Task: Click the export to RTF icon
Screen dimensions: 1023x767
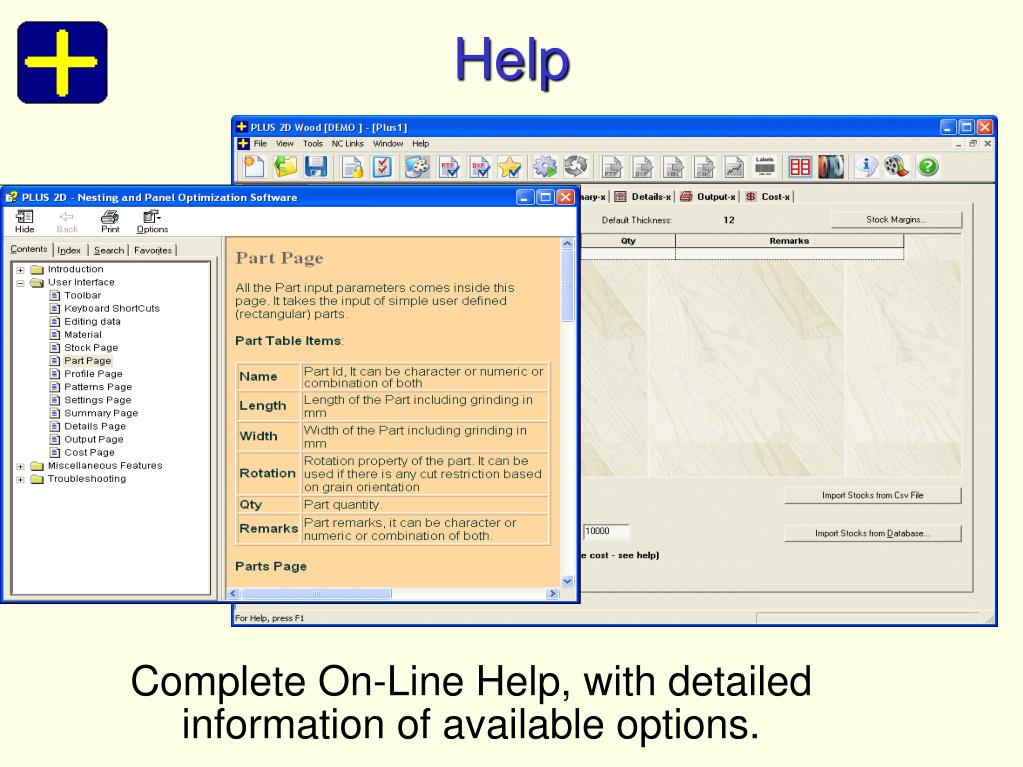Action: point(612,167)
